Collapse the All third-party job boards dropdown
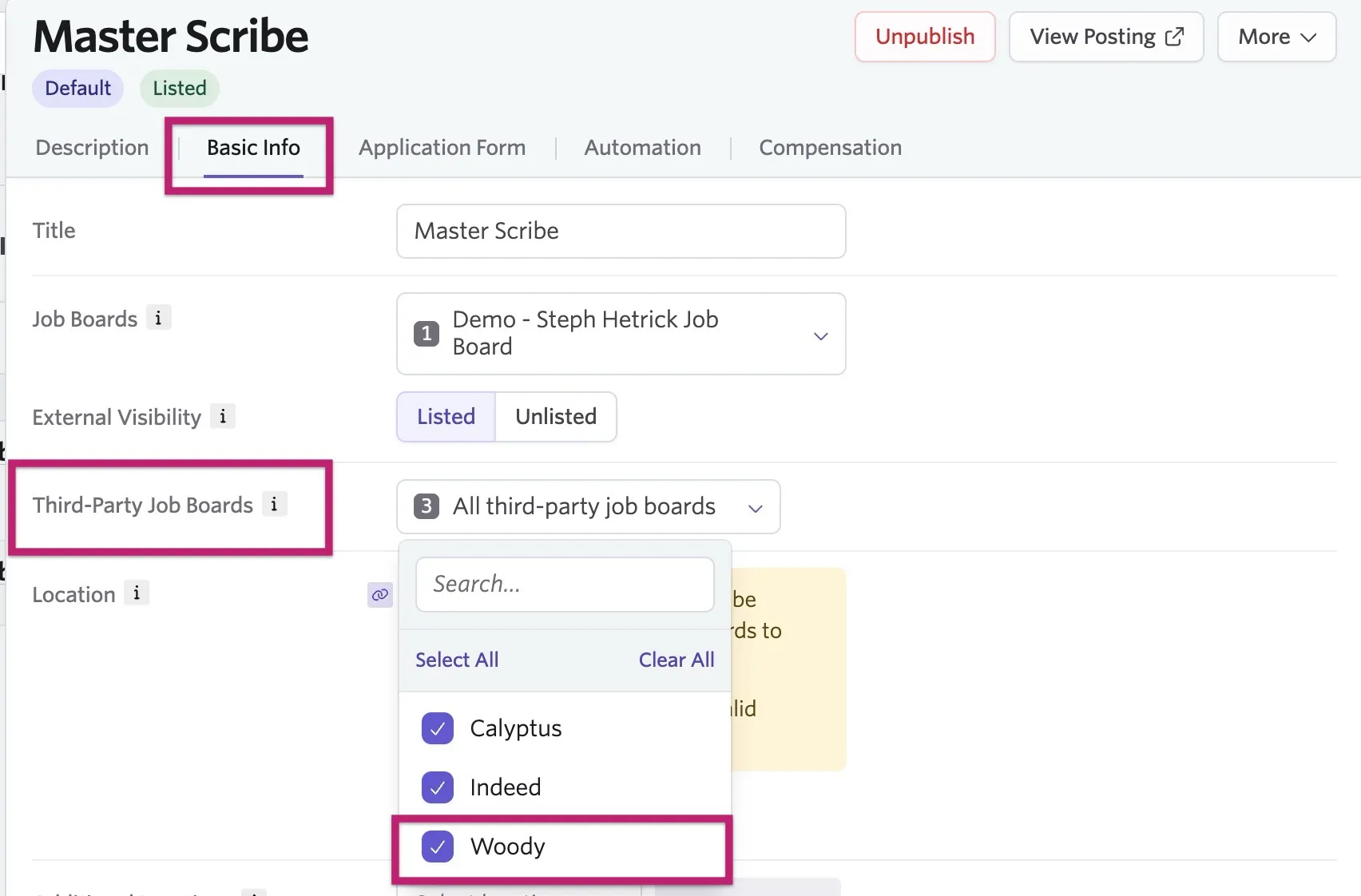This screenshot has height=896, width=1361. click(588, 505)
